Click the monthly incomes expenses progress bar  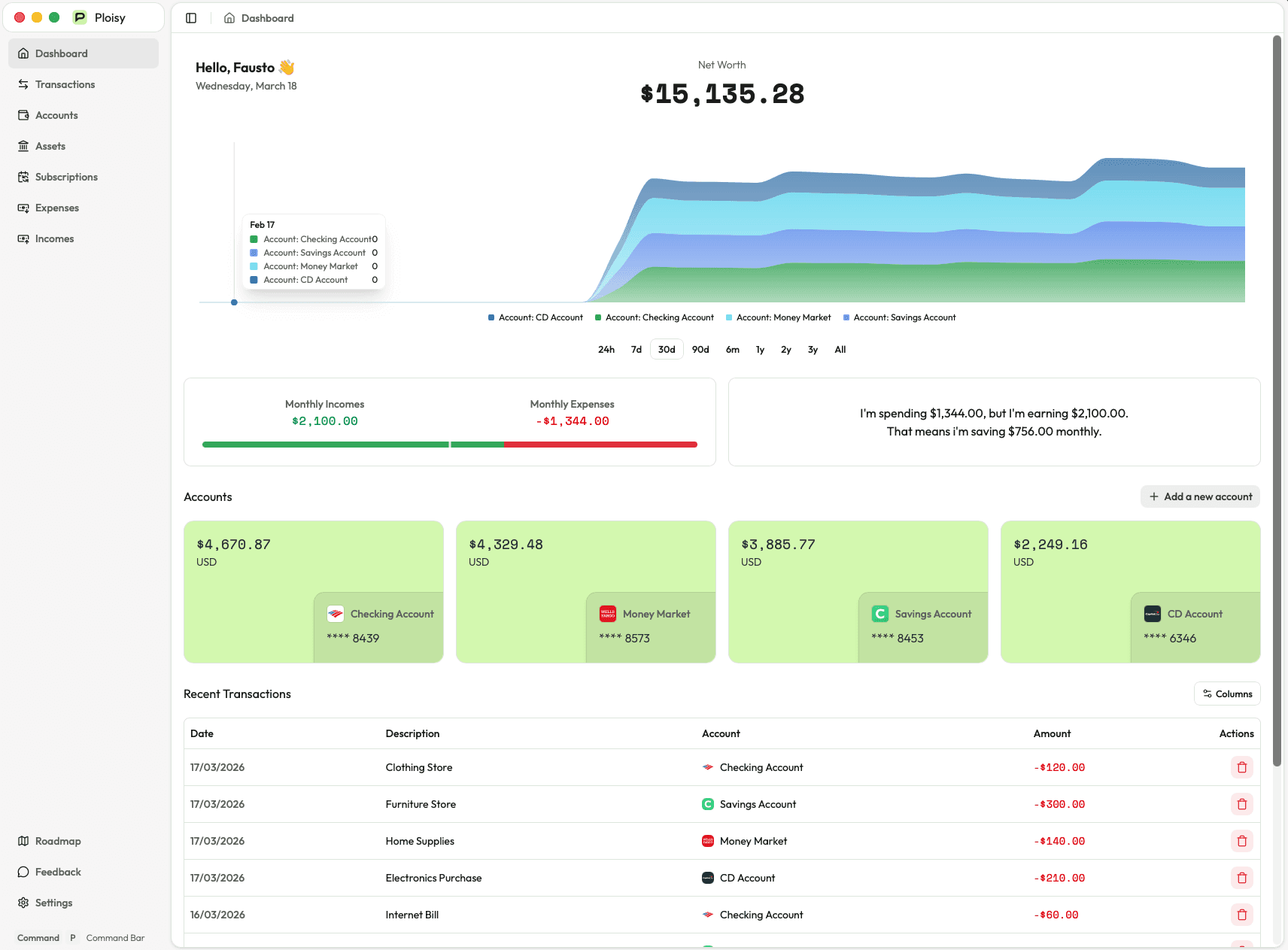tap(450, 445)
